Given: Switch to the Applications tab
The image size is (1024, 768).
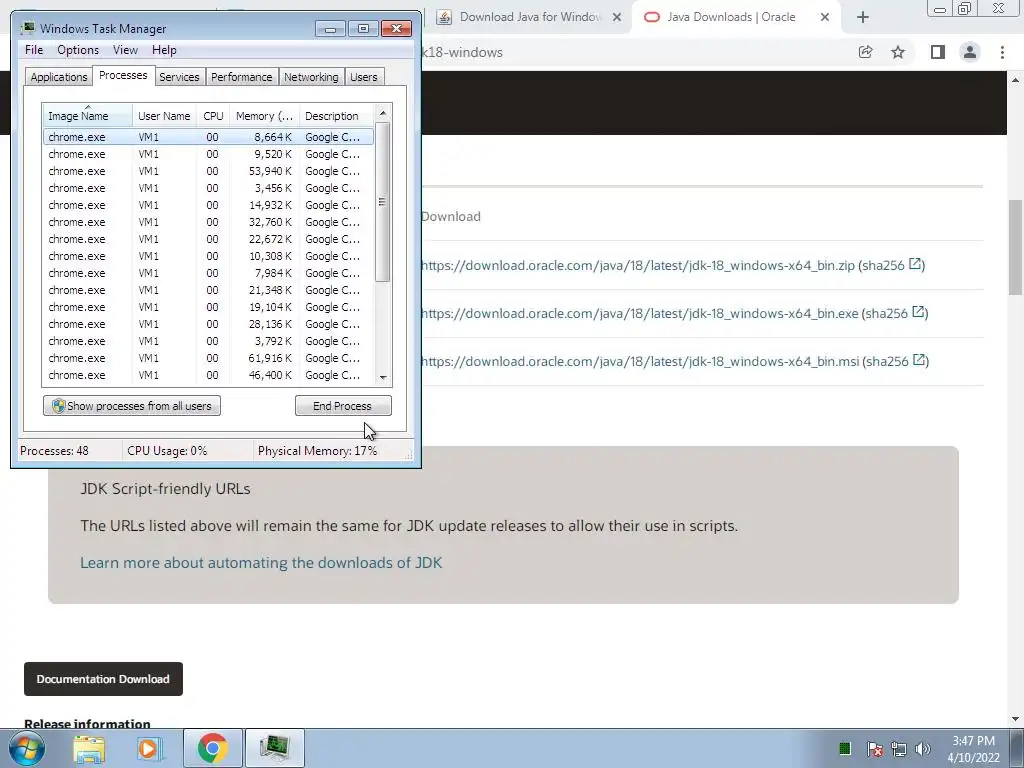Looking at the screenshot, I should click(x=59, y=77).
